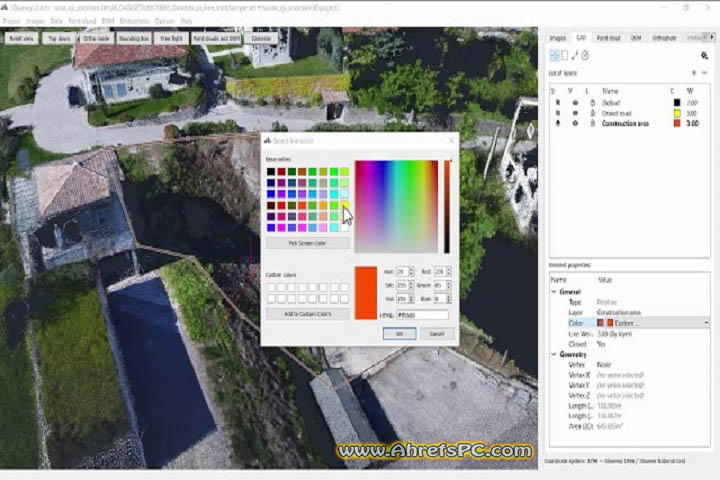
Task: Click the Free flight button
Action: [x=171, y=38]
